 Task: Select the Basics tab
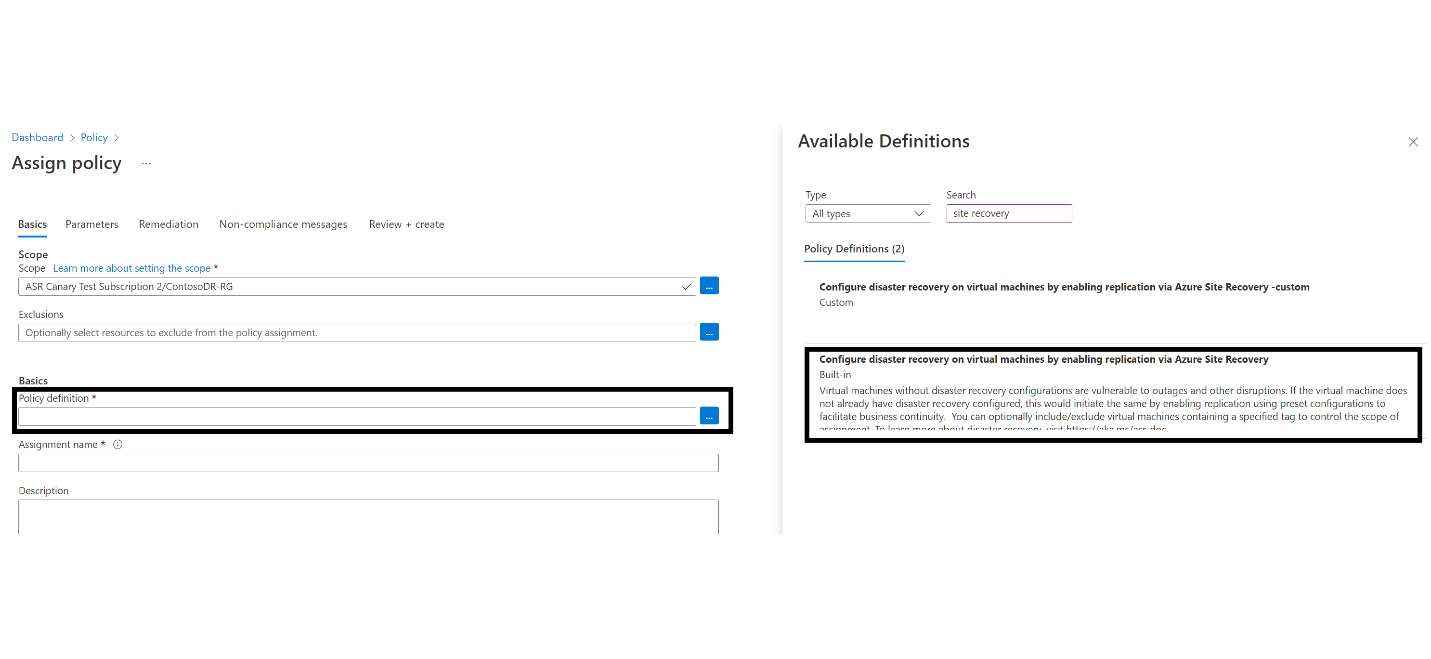coord(32,224)
